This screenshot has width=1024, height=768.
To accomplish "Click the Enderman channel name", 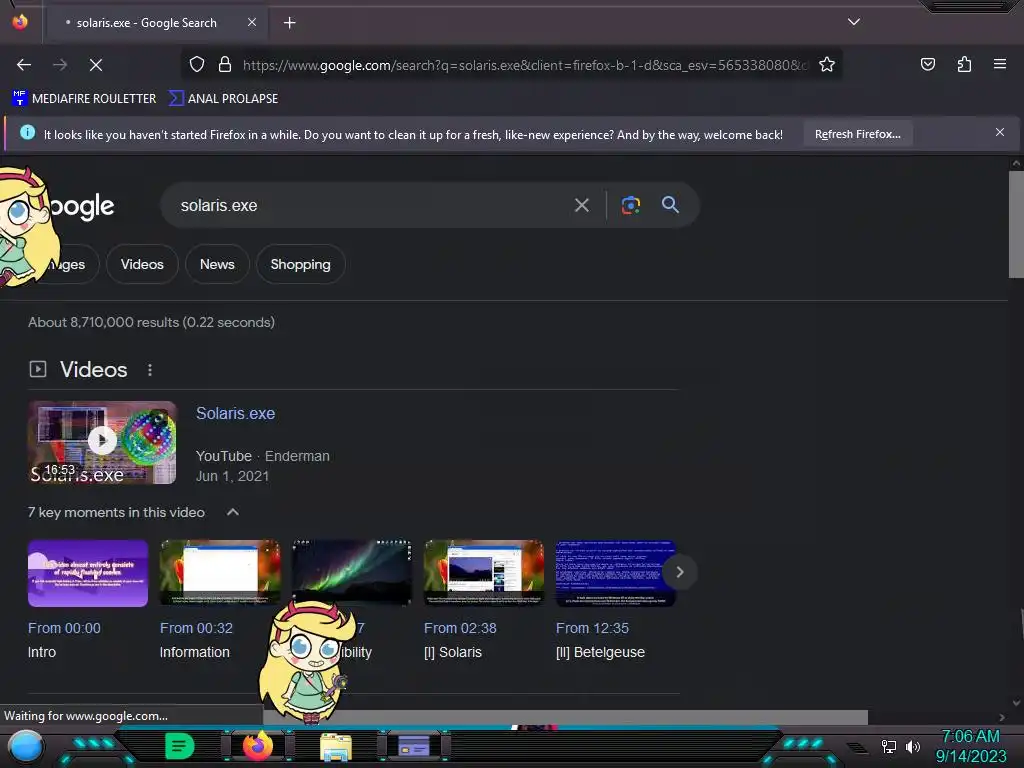I will click(x=297, y=456).
